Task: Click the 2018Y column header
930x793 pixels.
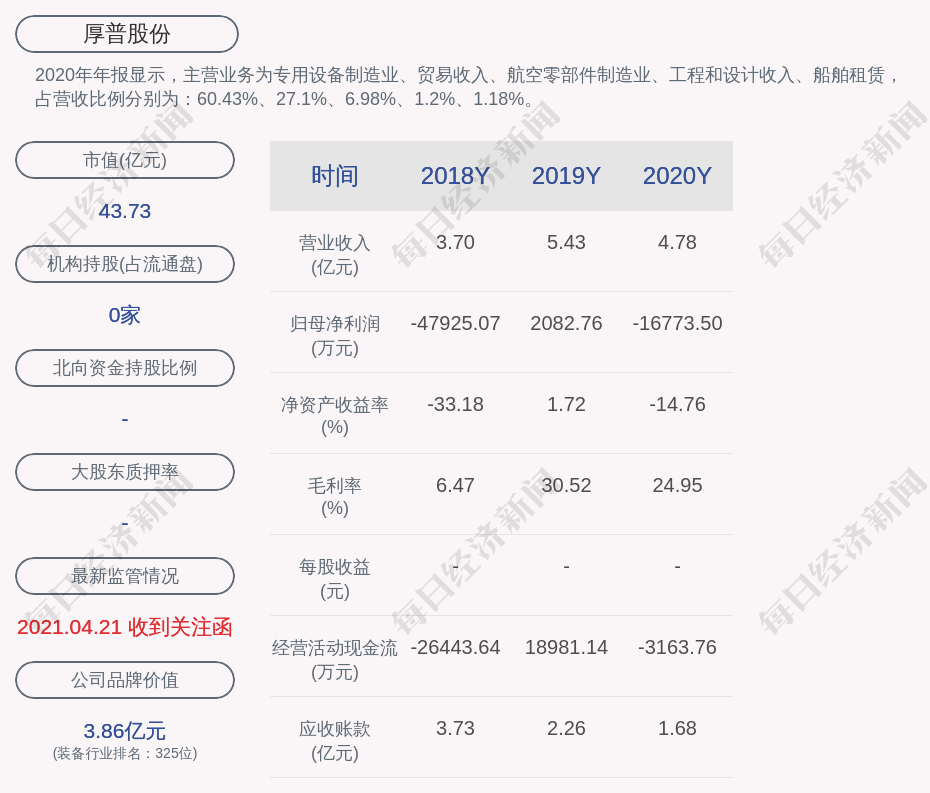Action: click(x=456, y=176)
